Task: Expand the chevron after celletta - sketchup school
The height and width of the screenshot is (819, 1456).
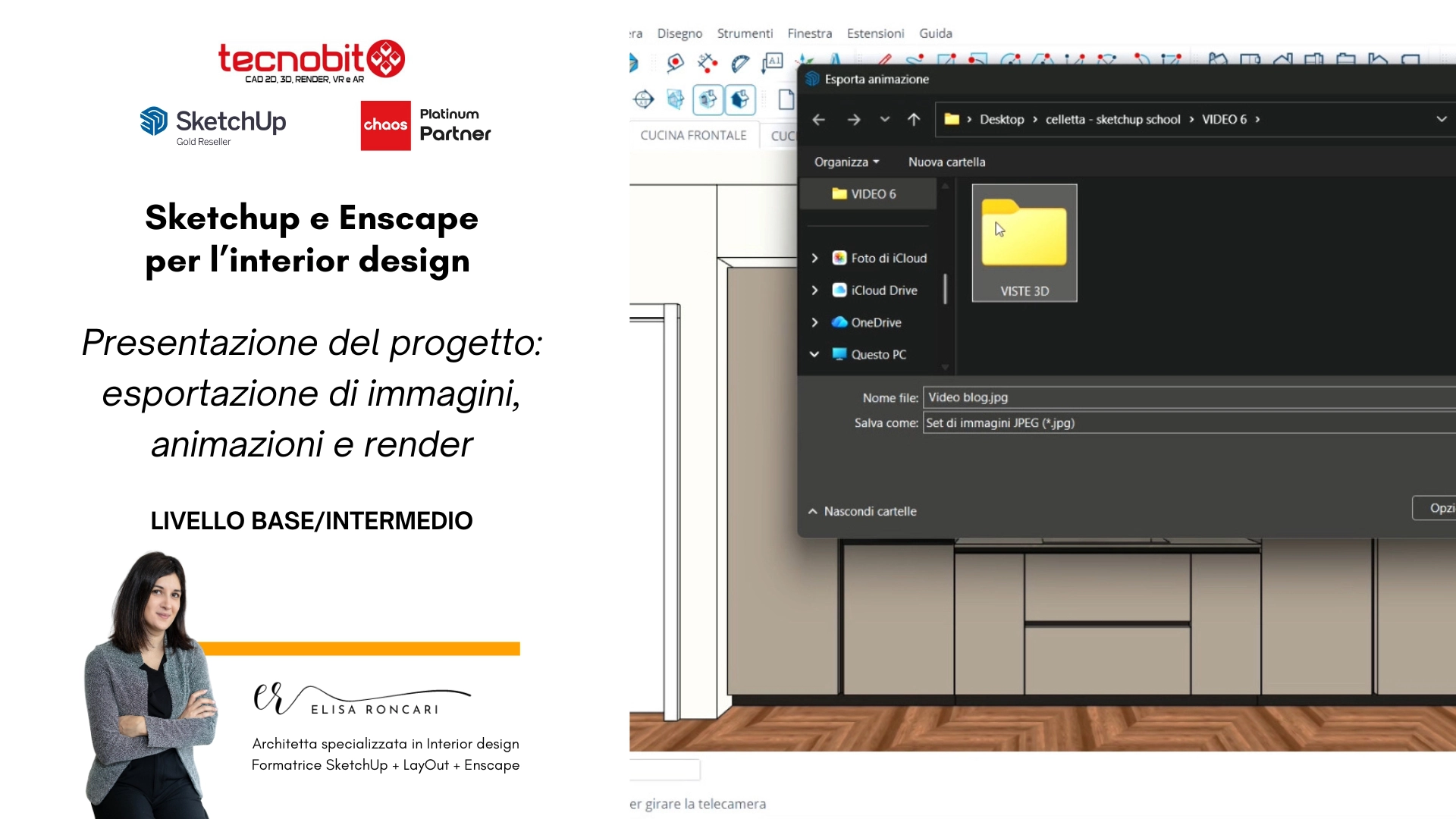Action: (x=1191, y=119)
